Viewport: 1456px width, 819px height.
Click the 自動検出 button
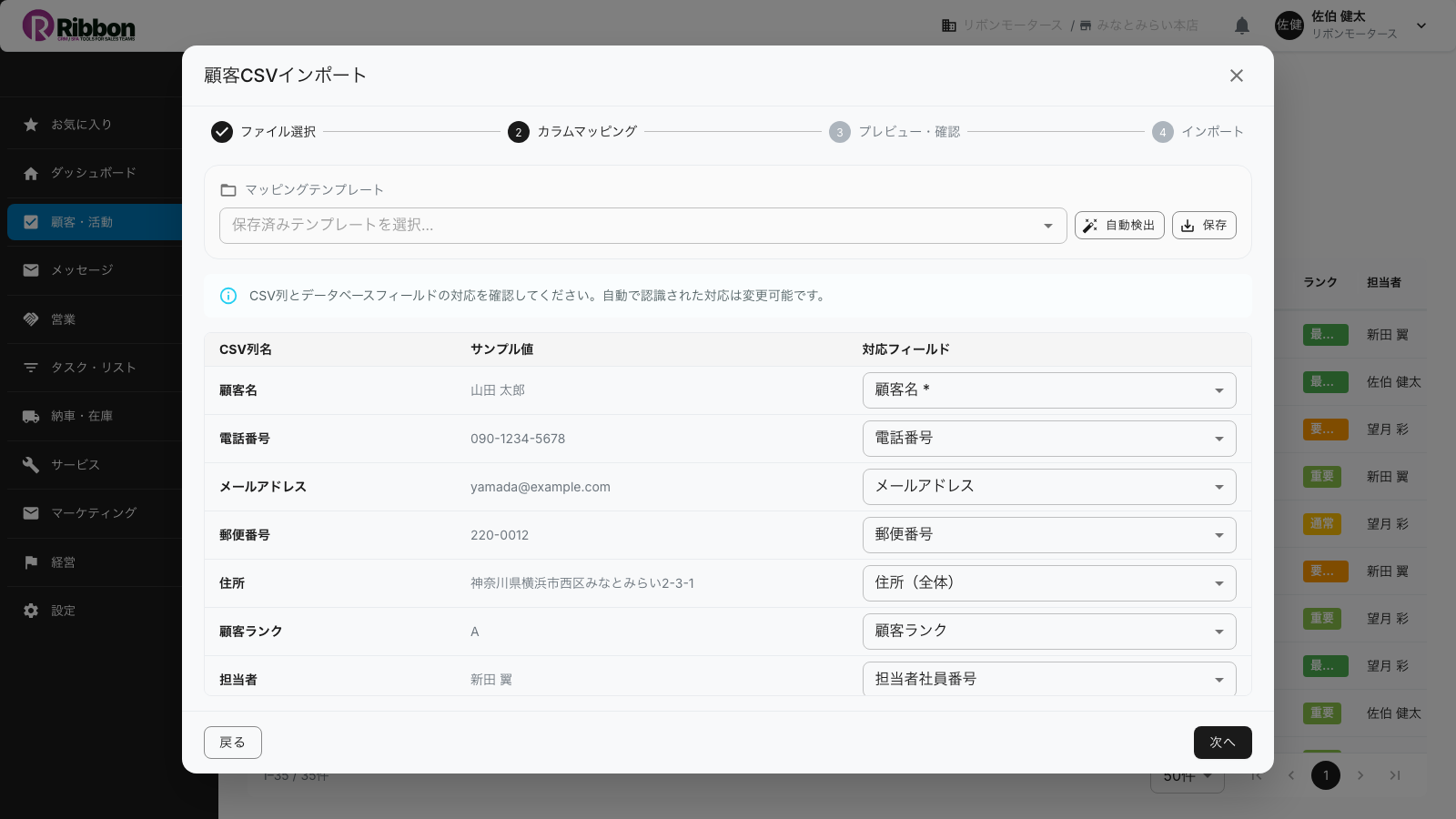coord(1119,226)
